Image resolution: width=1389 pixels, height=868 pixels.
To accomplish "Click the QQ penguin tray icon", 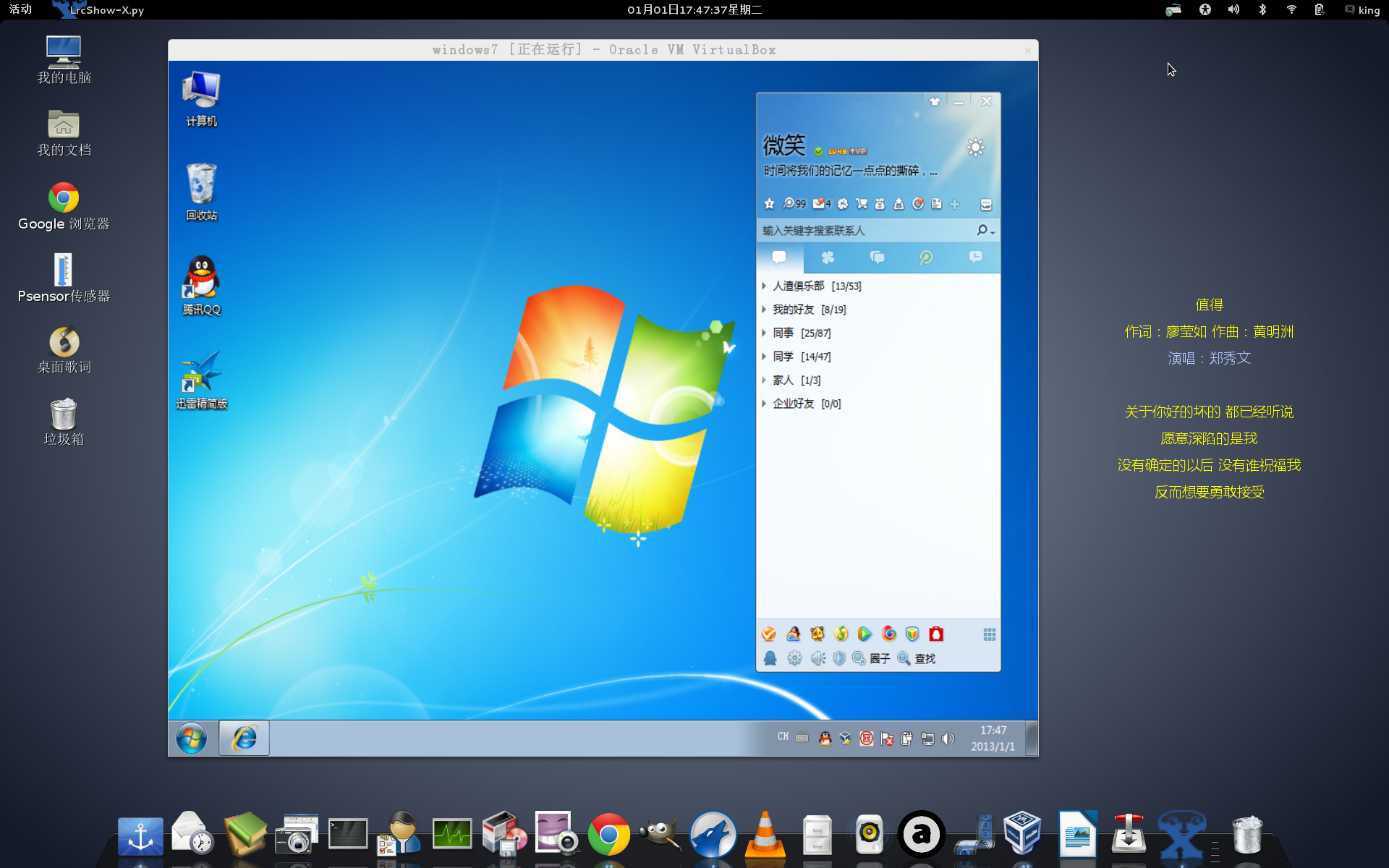I will [x=825, y=739].
